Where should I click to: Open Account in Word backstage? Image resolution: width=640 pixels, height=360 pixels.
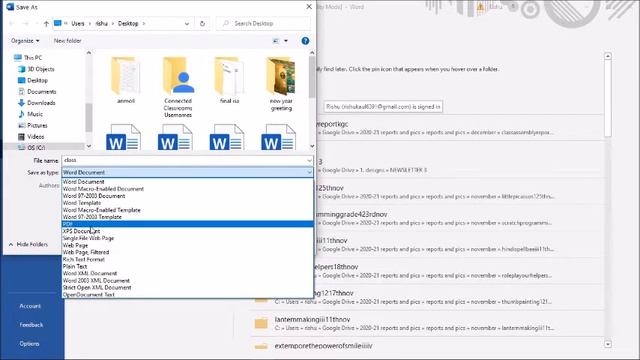[x=30, y=306]
